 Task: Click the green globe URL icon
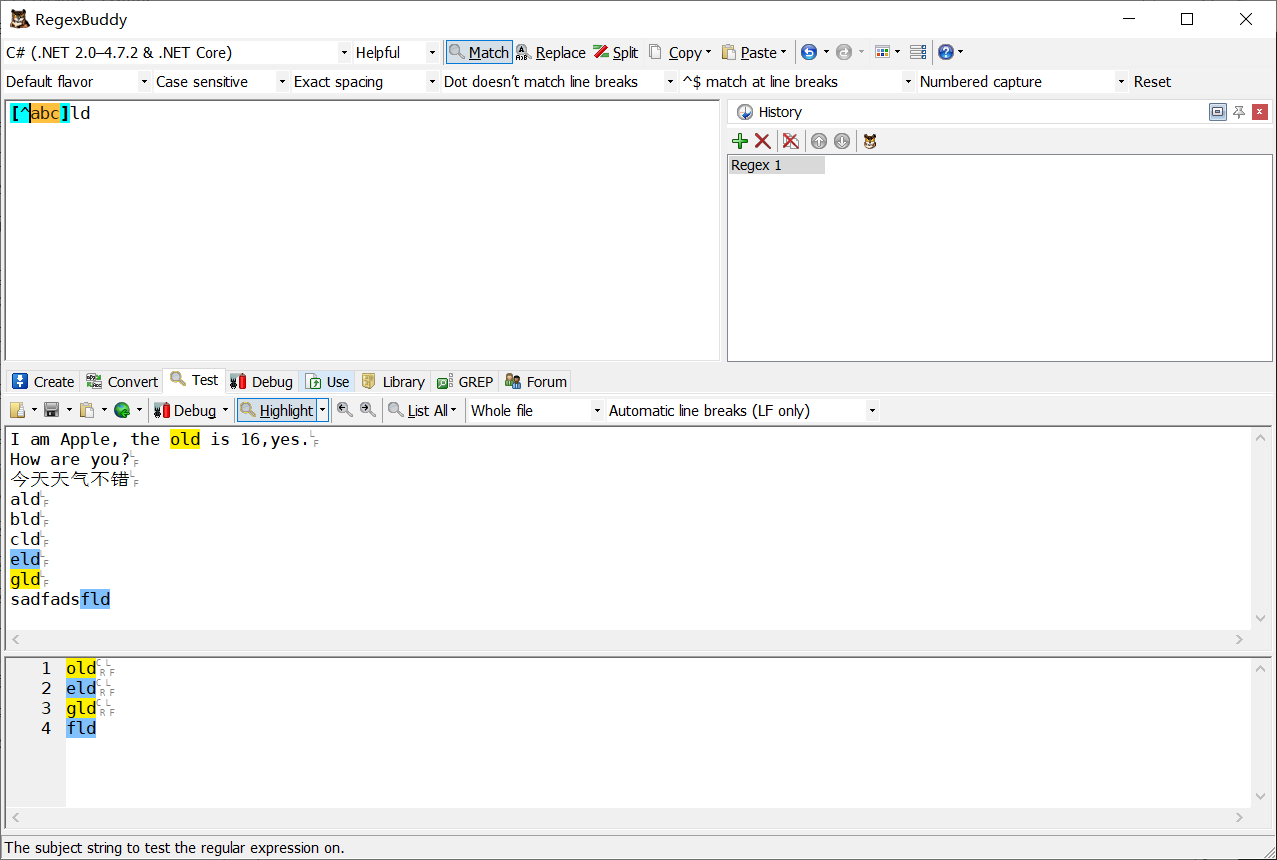coord(122,410)
